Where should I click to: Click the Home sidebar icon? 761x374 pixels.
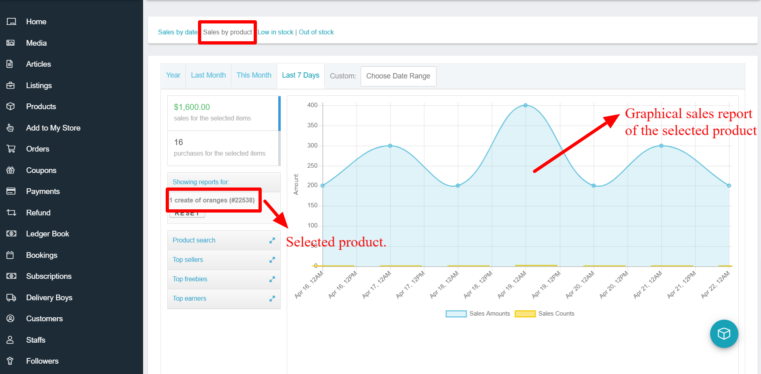[11, 22]
